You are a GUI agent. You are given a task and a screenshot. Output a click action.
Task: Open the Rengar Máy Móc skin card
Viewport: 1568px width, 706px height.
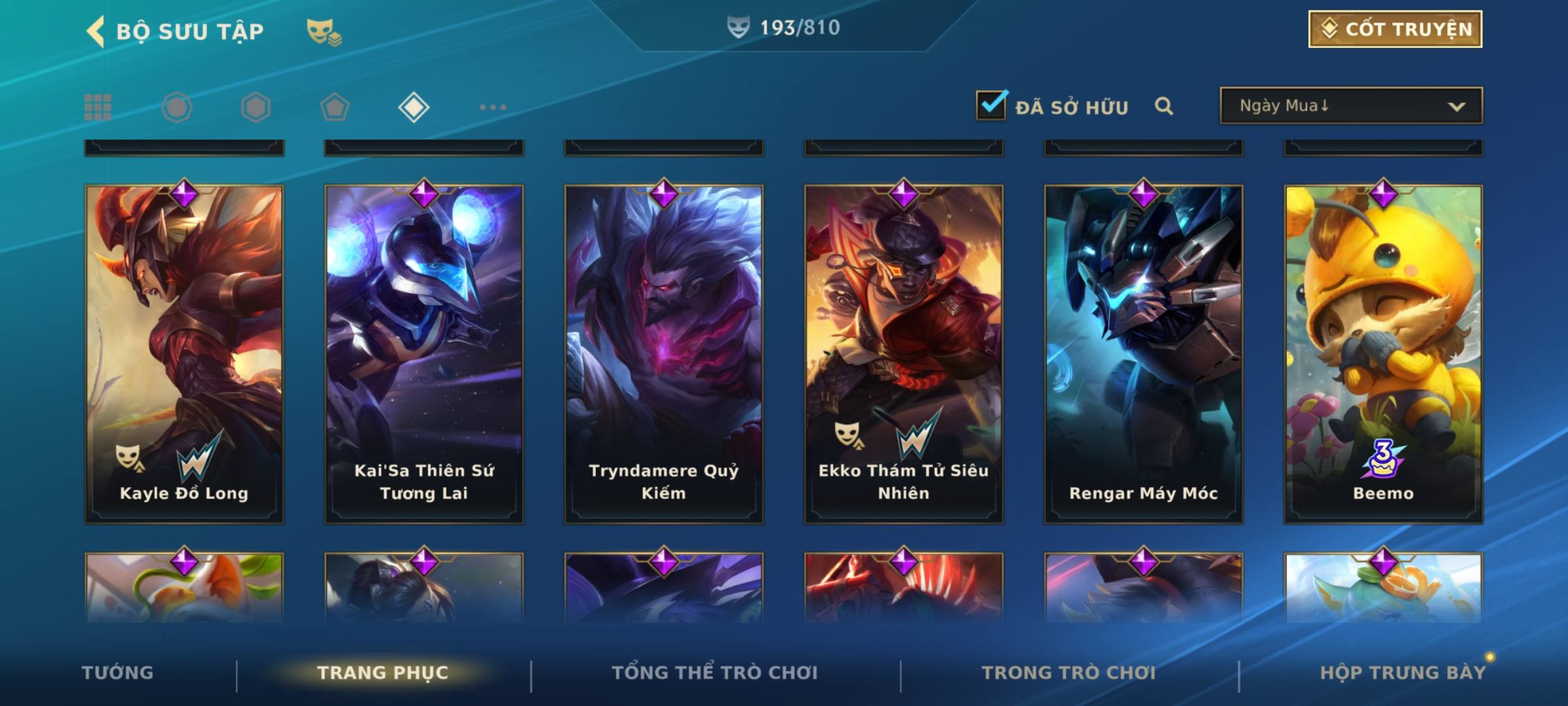coord(1143,354)
